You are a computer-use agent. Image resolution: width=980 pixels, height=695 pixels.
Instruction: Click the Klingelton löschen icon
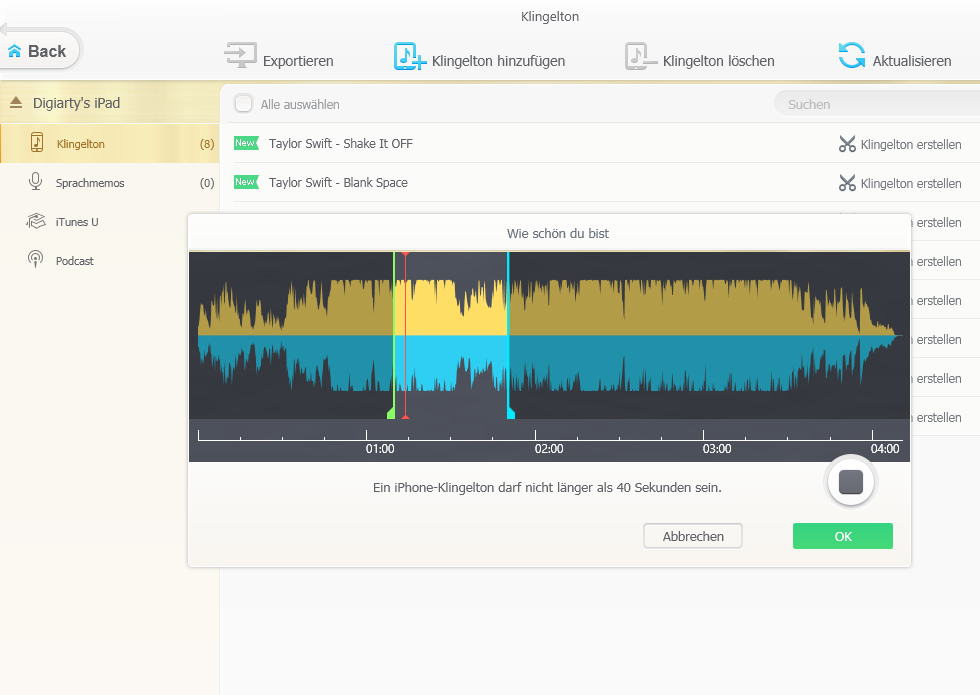click(x=641, y=57)
